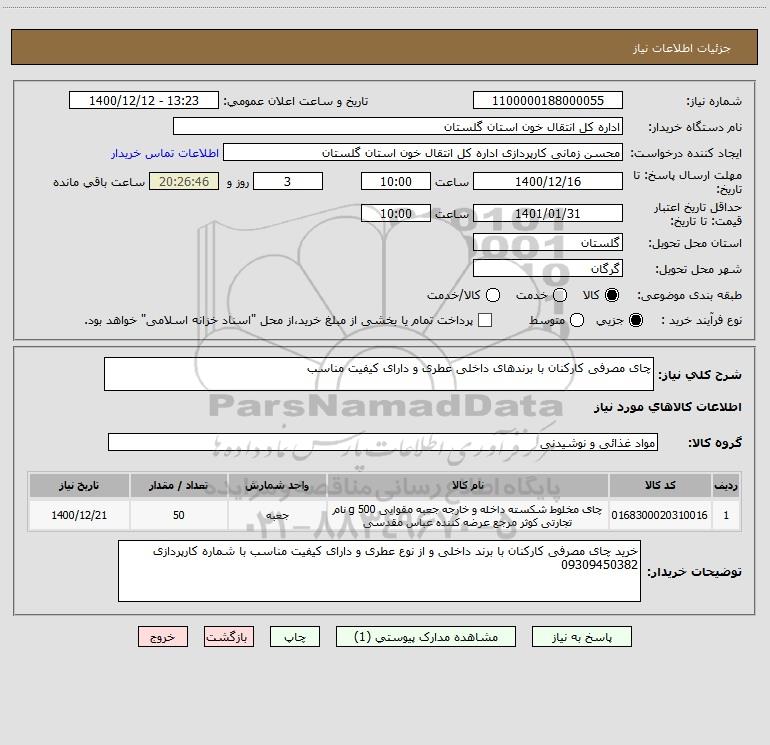
Task: Click the tea product name cell
Action: click(x=468, y=515)
